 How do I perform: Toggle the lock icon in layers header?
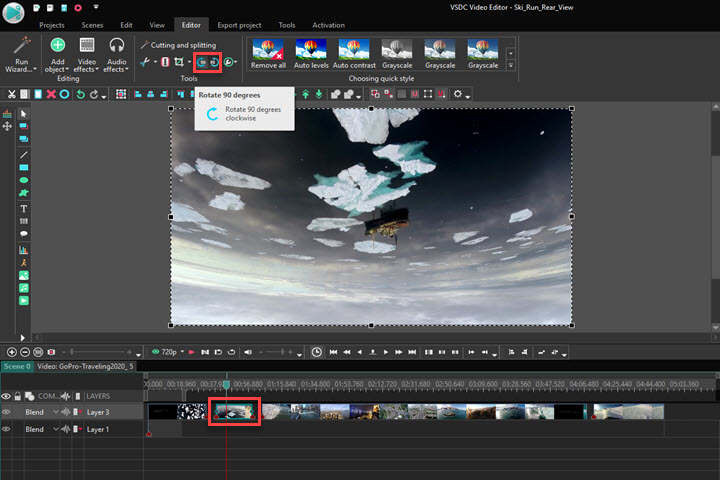(17, 396)
